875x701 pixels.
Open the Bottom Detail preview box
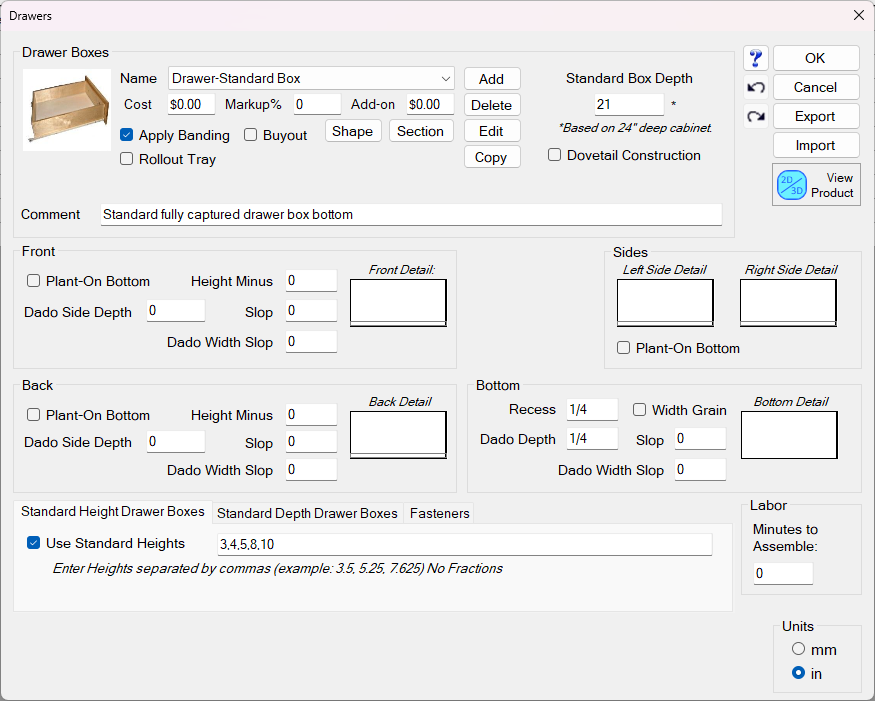(x=789, y=434)
